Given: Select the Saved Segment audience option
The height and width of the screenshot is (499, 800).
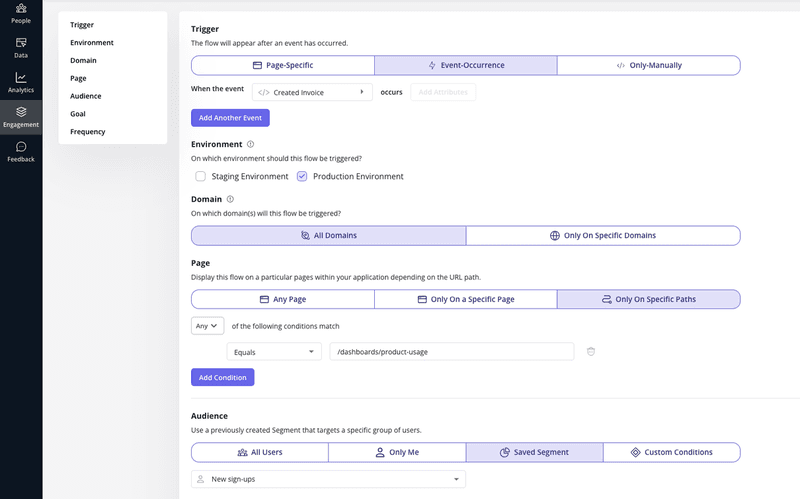Looking at the screenshot, I should point(534,453).
